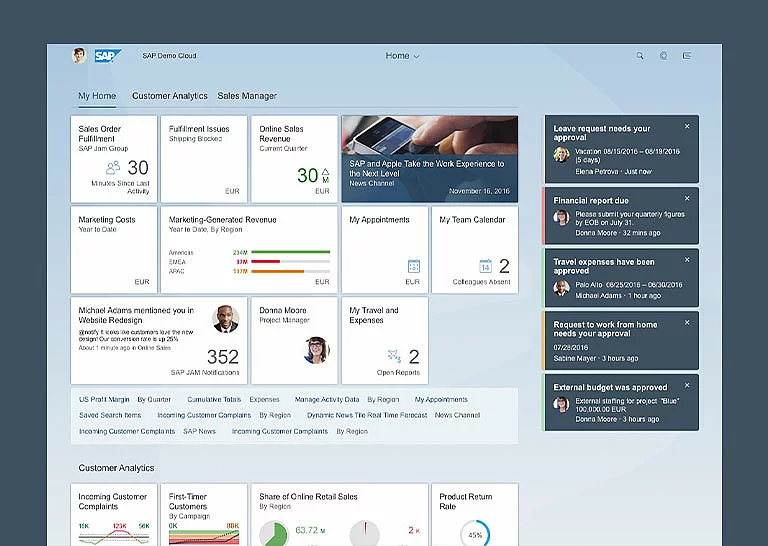Click the airplane travel expenses icon

click(394, 356)
